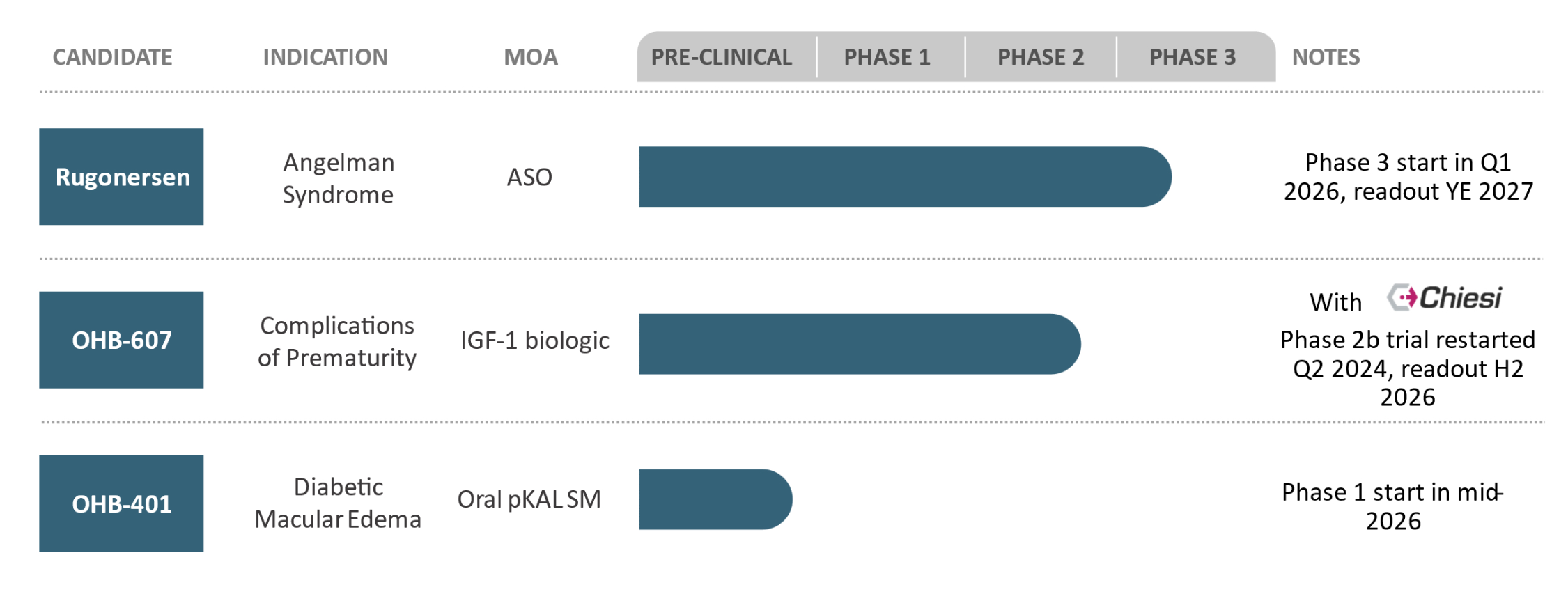
Task: Select the OHB-401 candidate box
Action: tap(121, 503)
